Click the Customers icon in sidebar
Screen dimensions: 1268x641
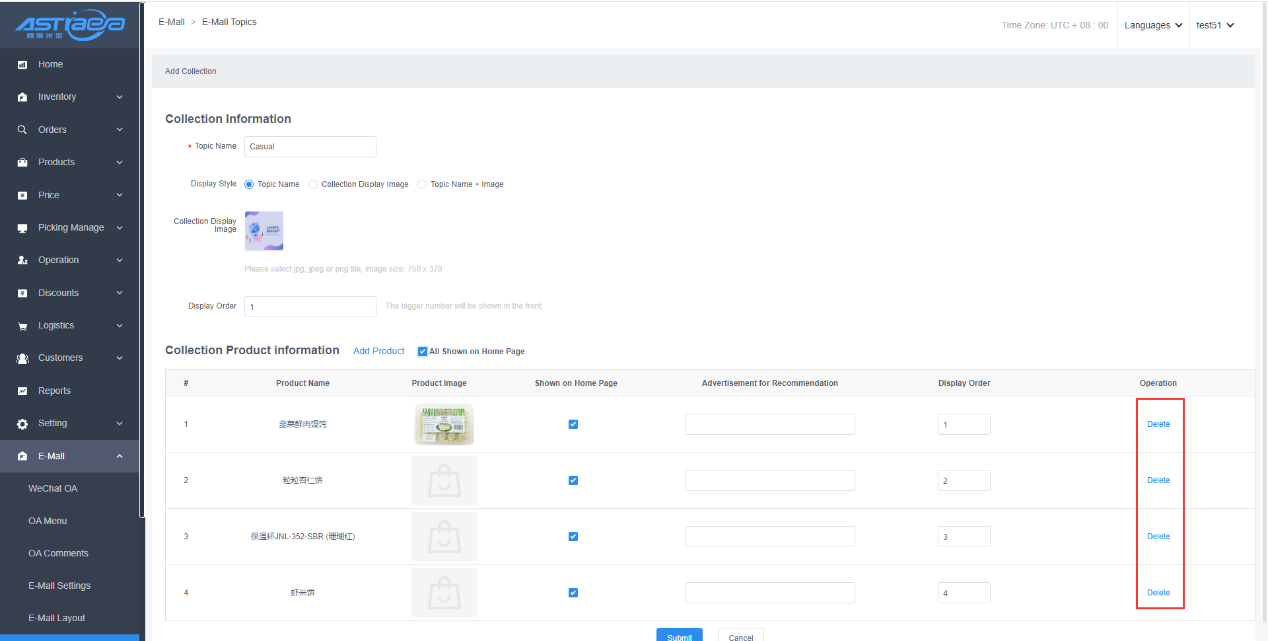(x=22, y=359)
